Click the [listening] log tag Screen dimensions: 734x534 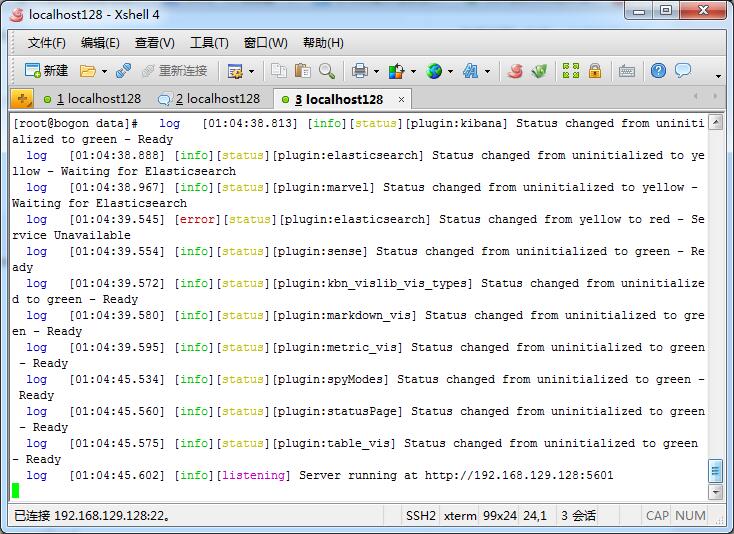pyautogui.click(x=253, y=475)
